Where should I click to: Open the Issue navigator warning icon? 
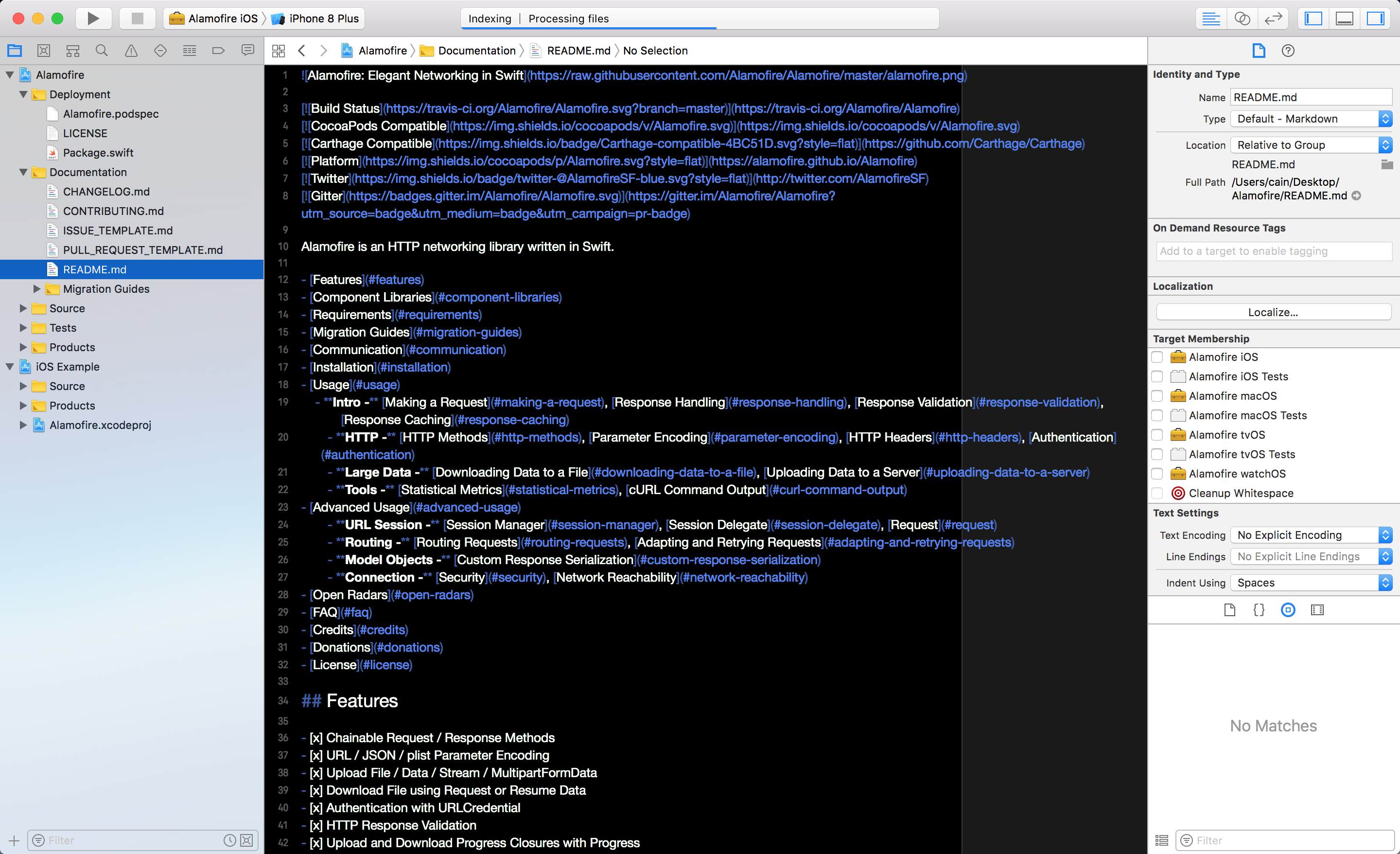(x=131, y=51)
